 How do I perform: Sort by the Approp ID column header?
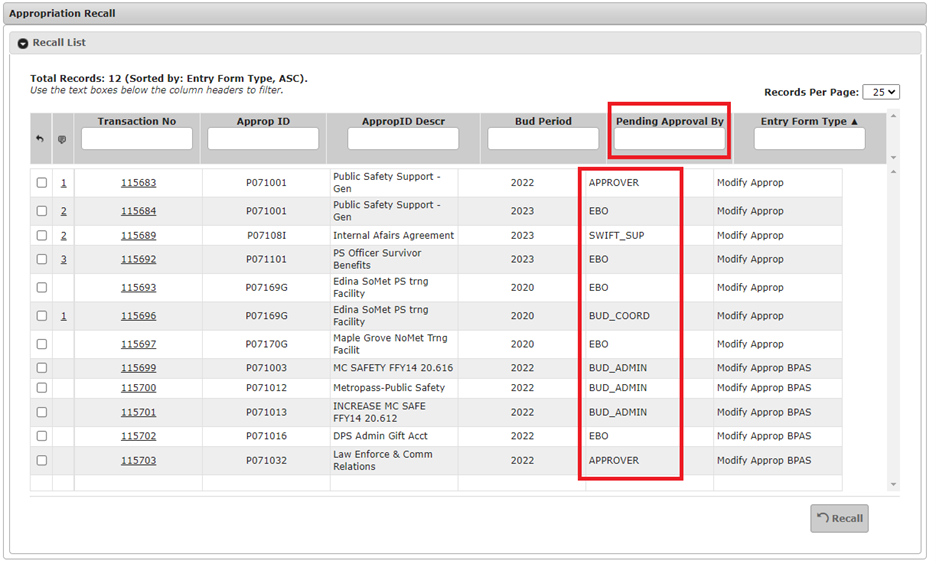click(263, 121)
